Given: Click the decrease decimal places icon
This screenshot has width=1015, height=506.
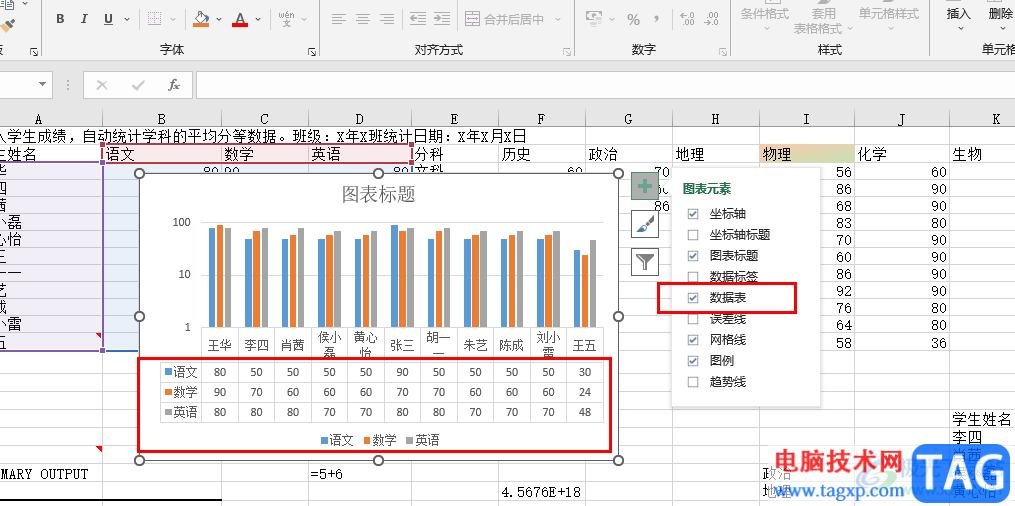Looking at the screenshot, I should point(711,19).
